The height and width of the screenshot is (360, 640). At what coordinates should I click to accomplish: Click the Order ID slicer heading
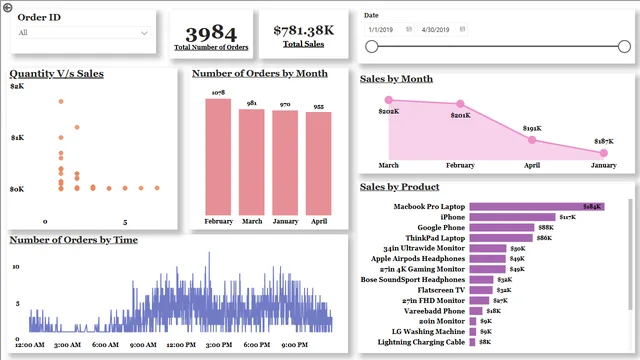click(39, 17)
